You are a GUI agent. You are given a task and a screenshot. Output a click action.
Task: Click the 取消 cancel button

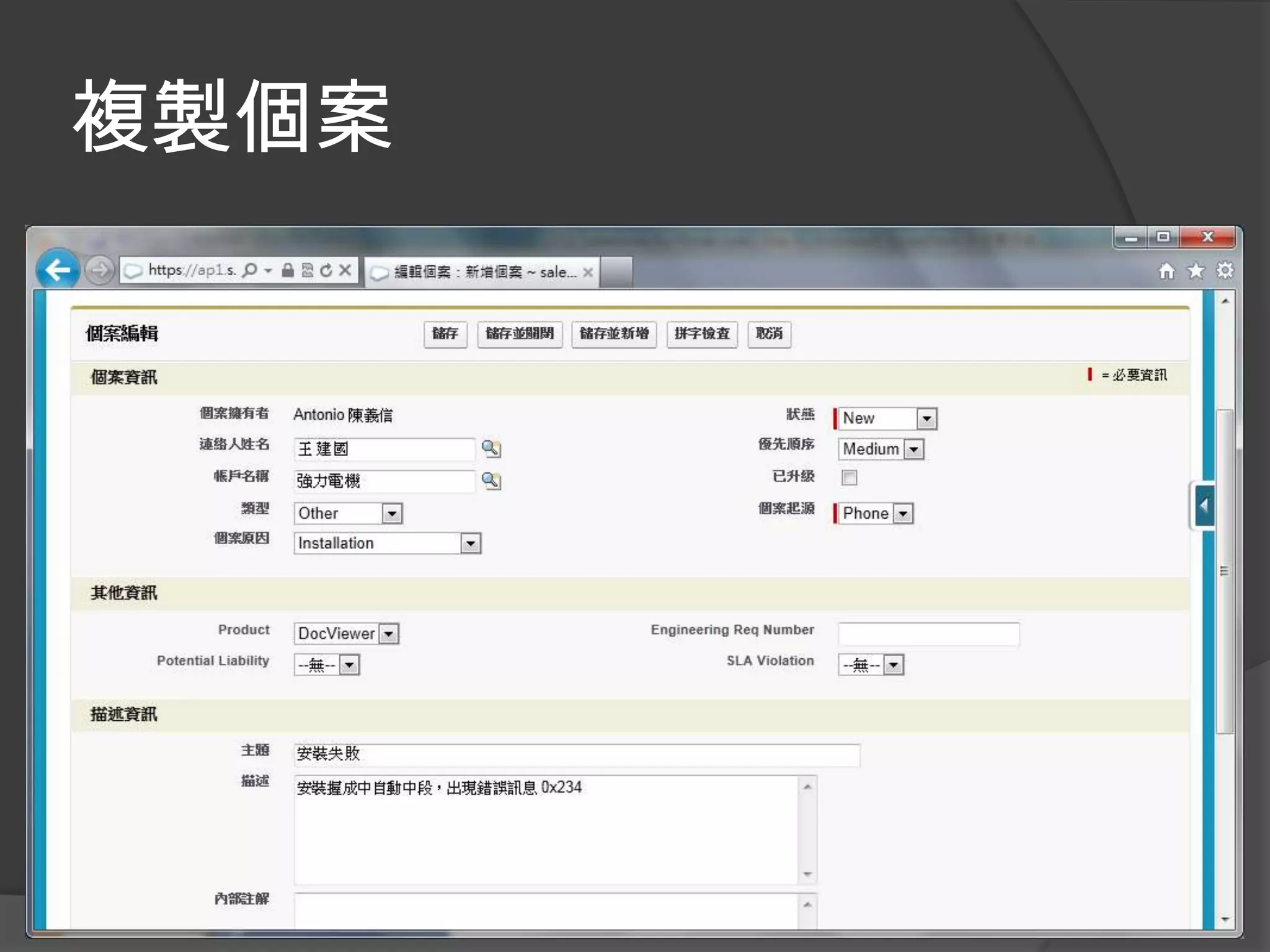pos(770,334)
